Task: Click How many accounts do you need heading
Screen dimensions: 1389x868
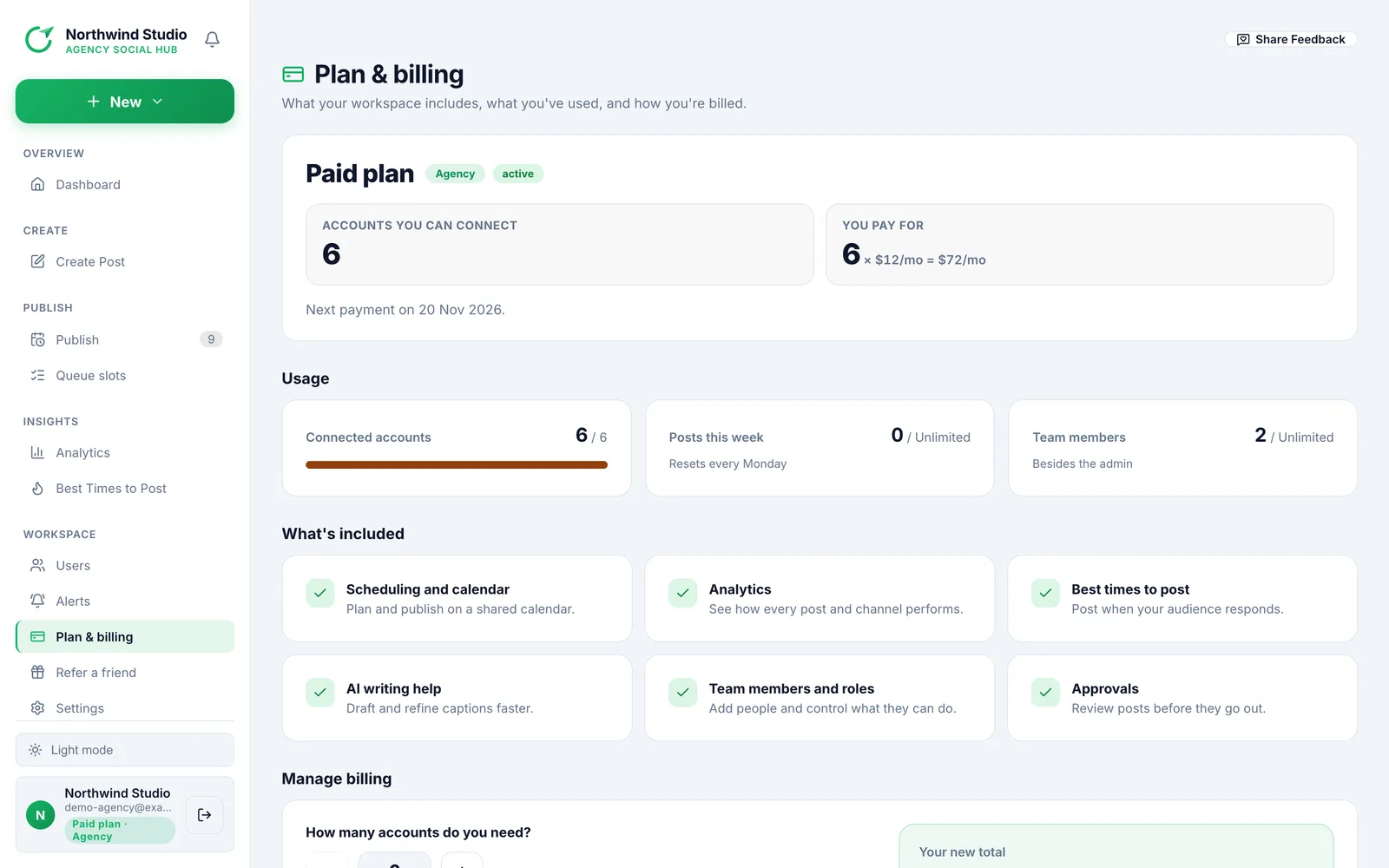Action: point(418,832)
